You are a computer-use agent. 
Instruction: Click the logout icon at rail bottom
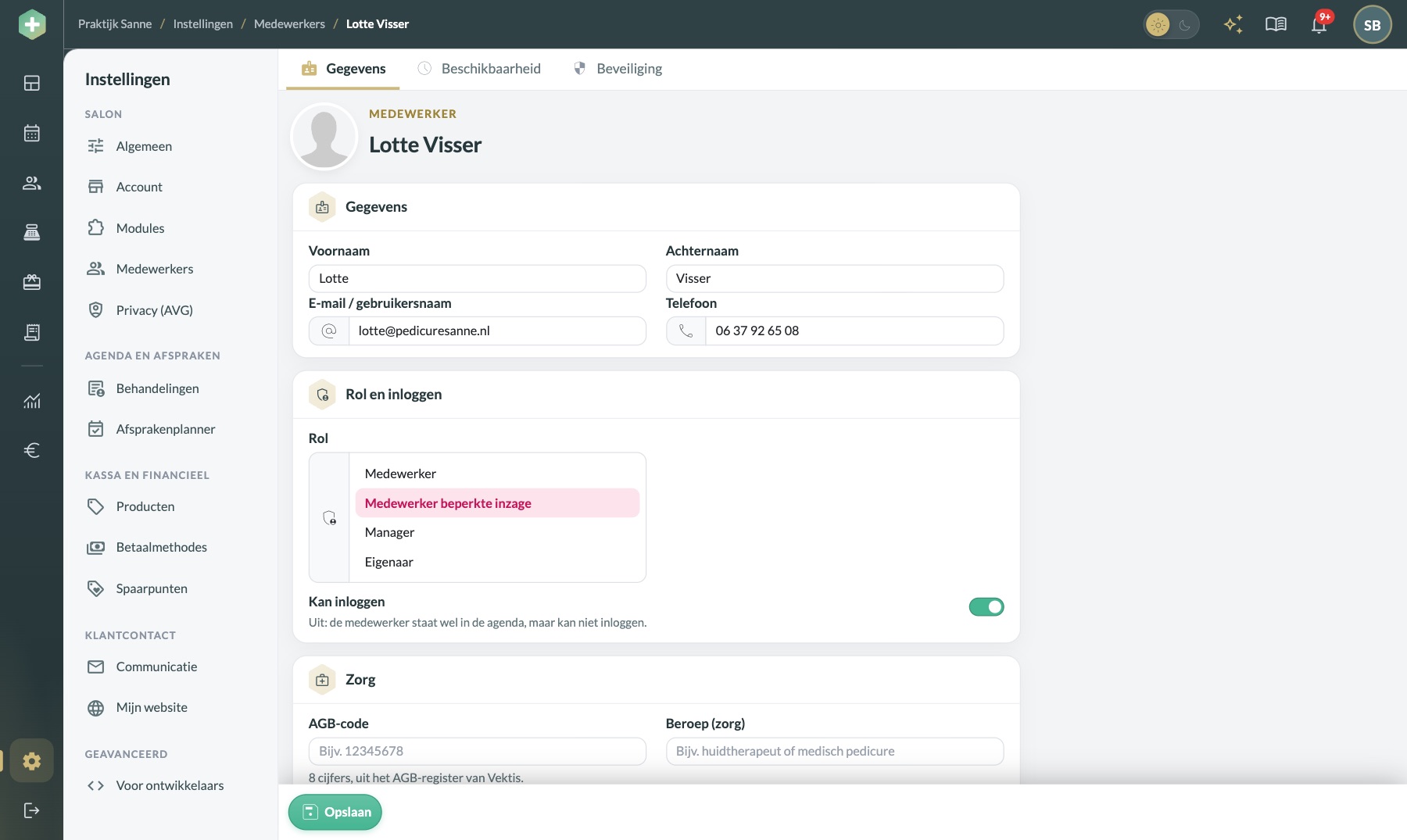(31, 810)
